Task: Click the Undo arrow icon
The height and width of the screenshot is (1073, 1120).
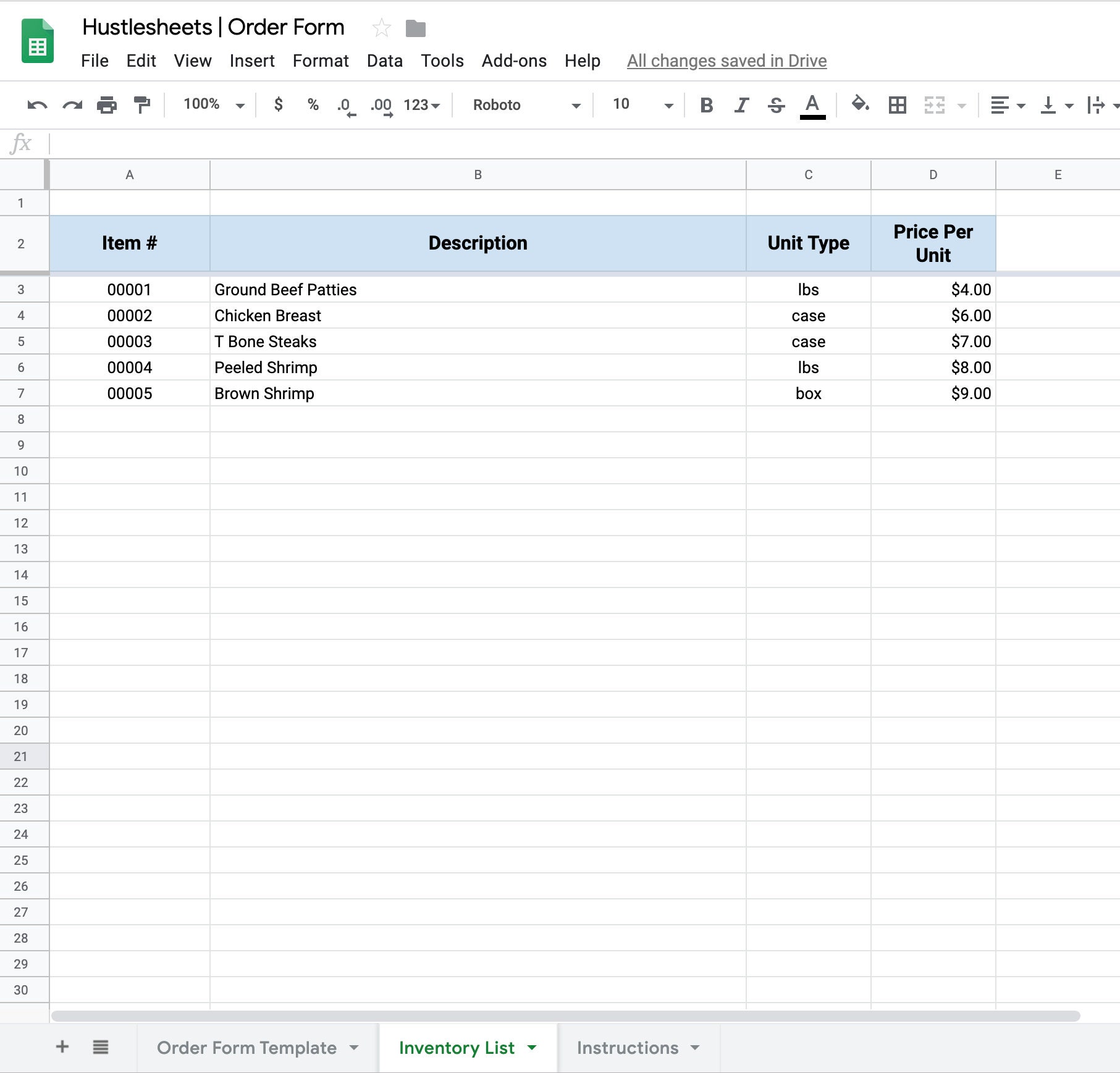Action: 37,105
